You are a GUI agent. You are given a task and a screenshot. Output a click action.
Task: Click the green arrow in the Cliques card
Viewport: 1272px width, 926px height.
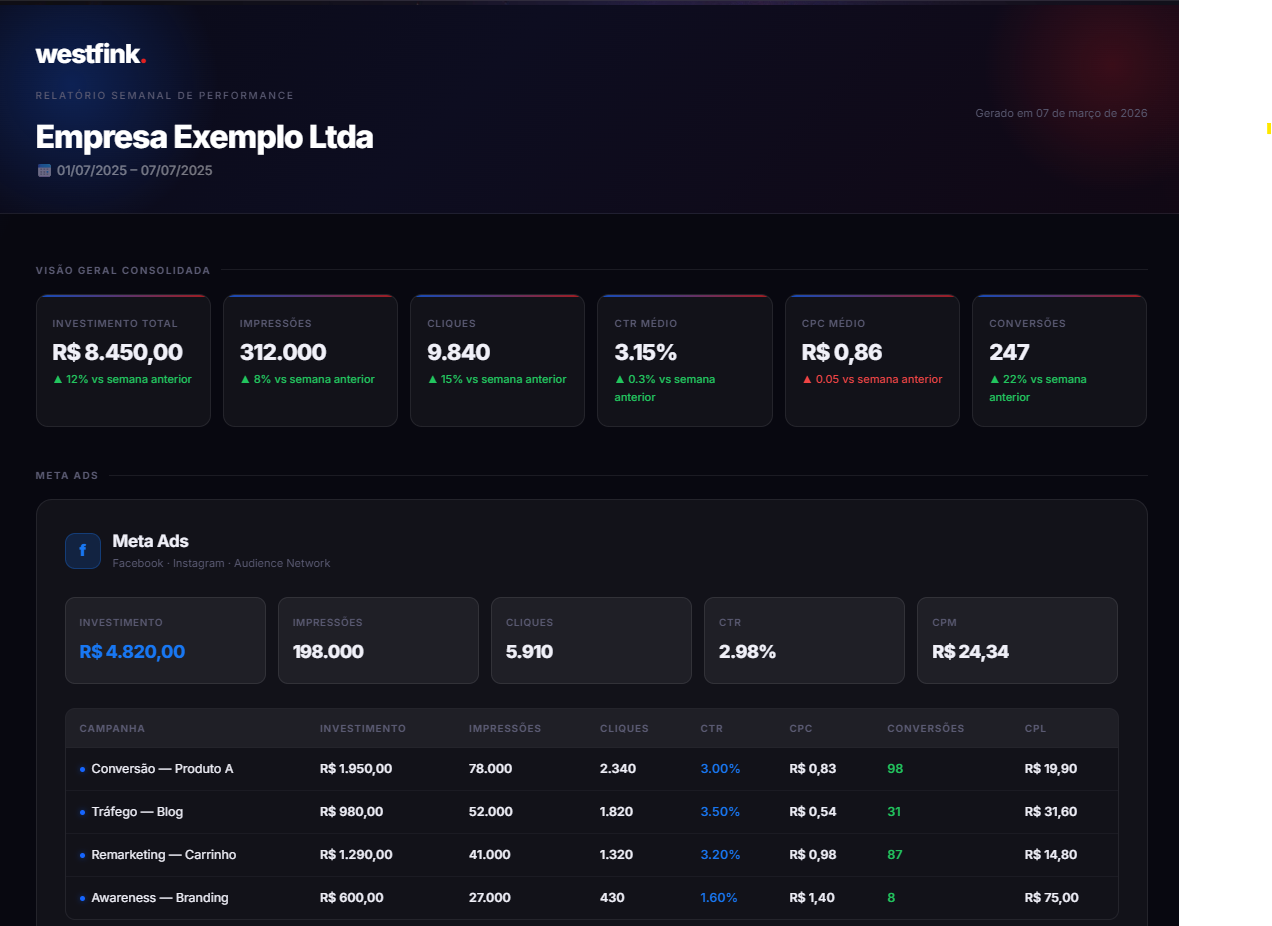tap(432, 379)
